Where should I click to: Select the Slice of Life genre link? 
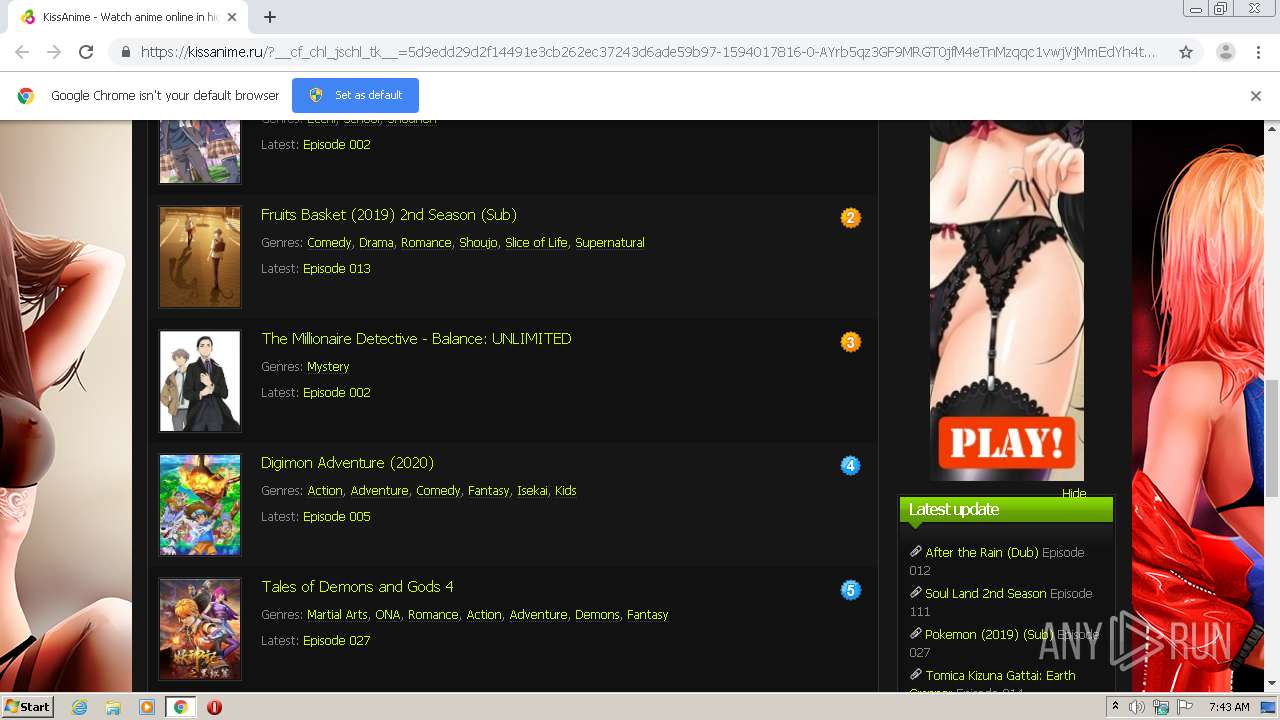point(536,243)
